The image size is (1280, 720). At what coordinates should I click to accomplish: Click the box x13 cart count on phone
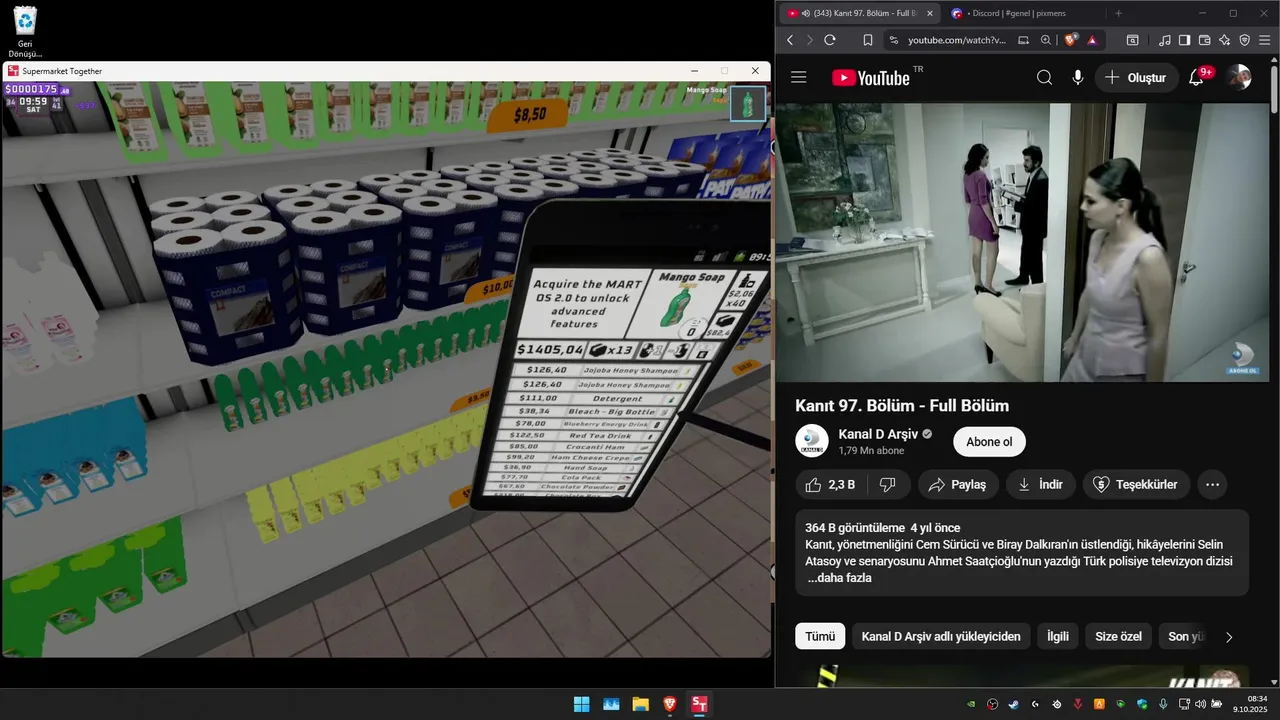612,350
